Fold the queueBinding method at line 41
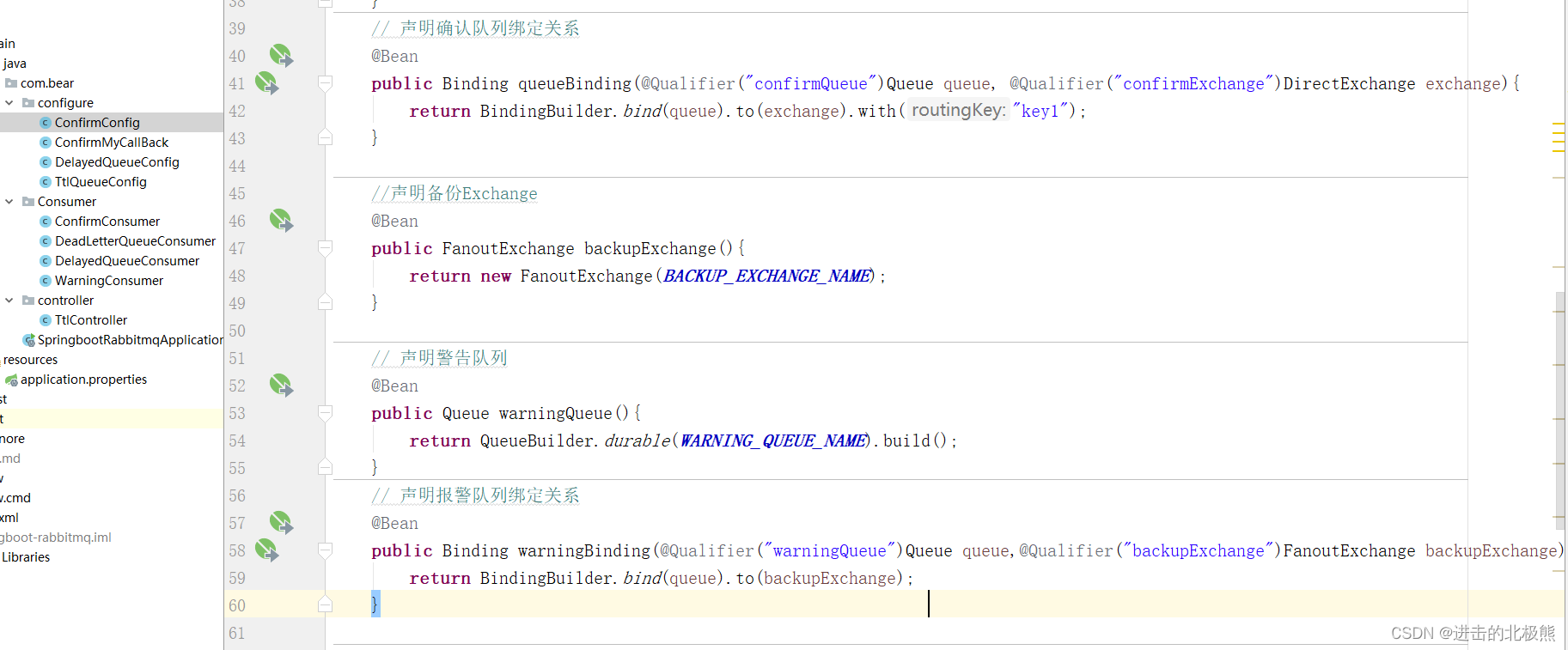This screenshot has height=650, width=1568. pos(325,83)
